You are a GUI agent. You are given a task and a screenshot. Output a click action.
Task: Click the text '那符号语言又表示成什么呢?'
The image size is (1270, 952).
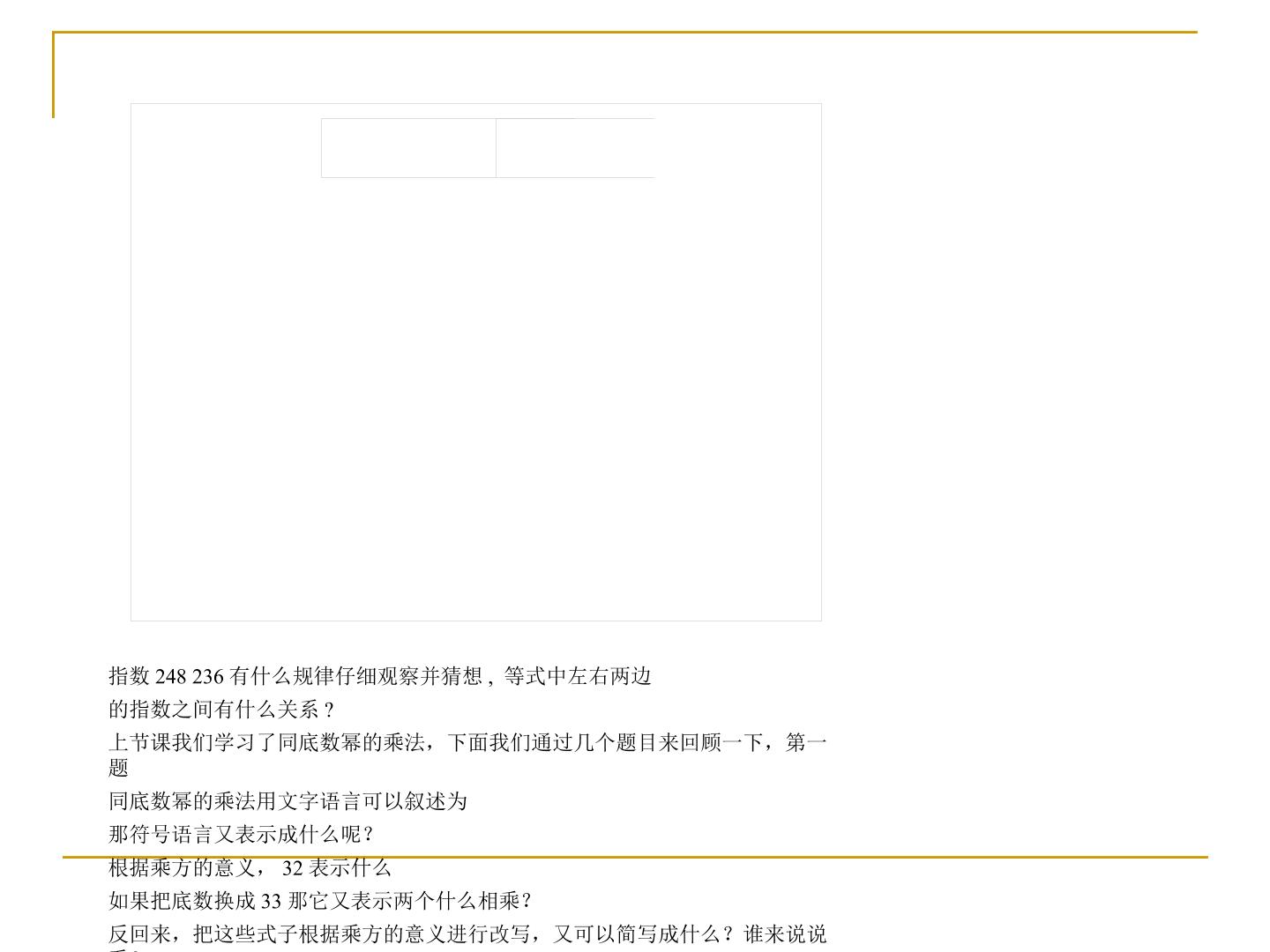(x=241, y=834)
